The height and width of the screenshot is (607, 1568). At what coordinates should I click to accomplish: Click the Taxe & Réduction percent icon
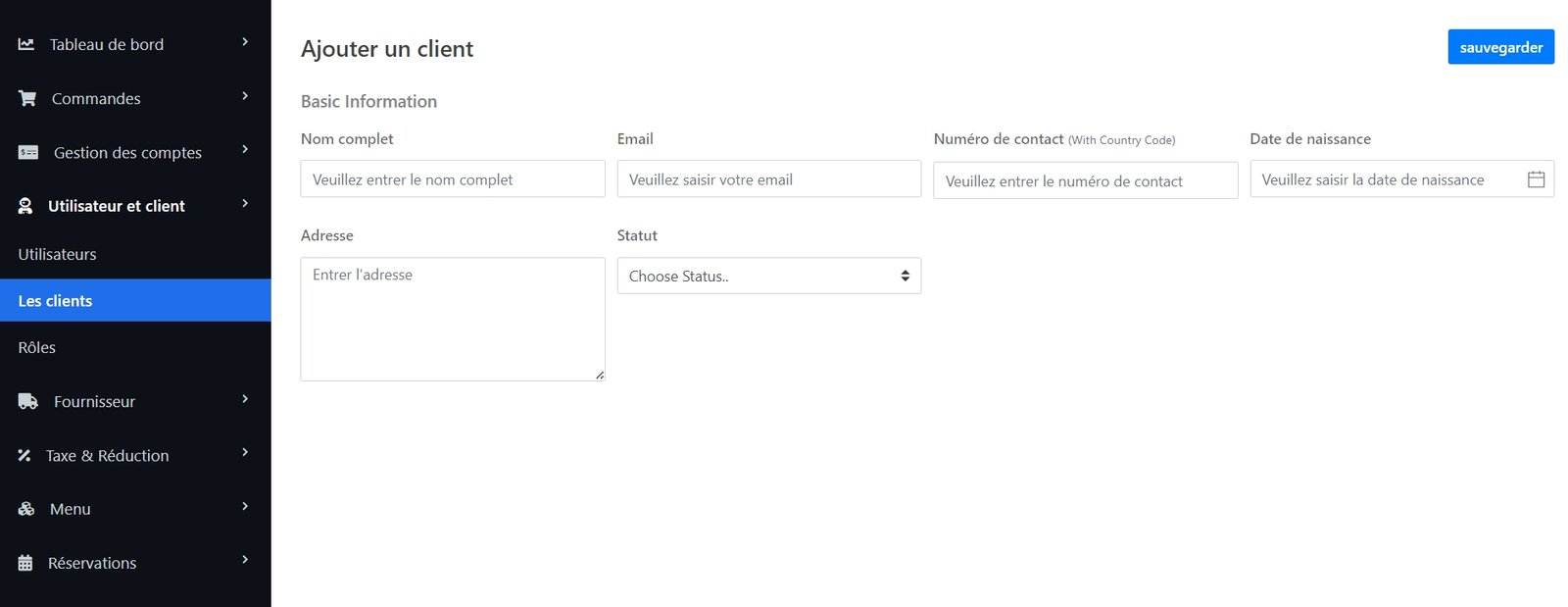[x=24, y=455]
